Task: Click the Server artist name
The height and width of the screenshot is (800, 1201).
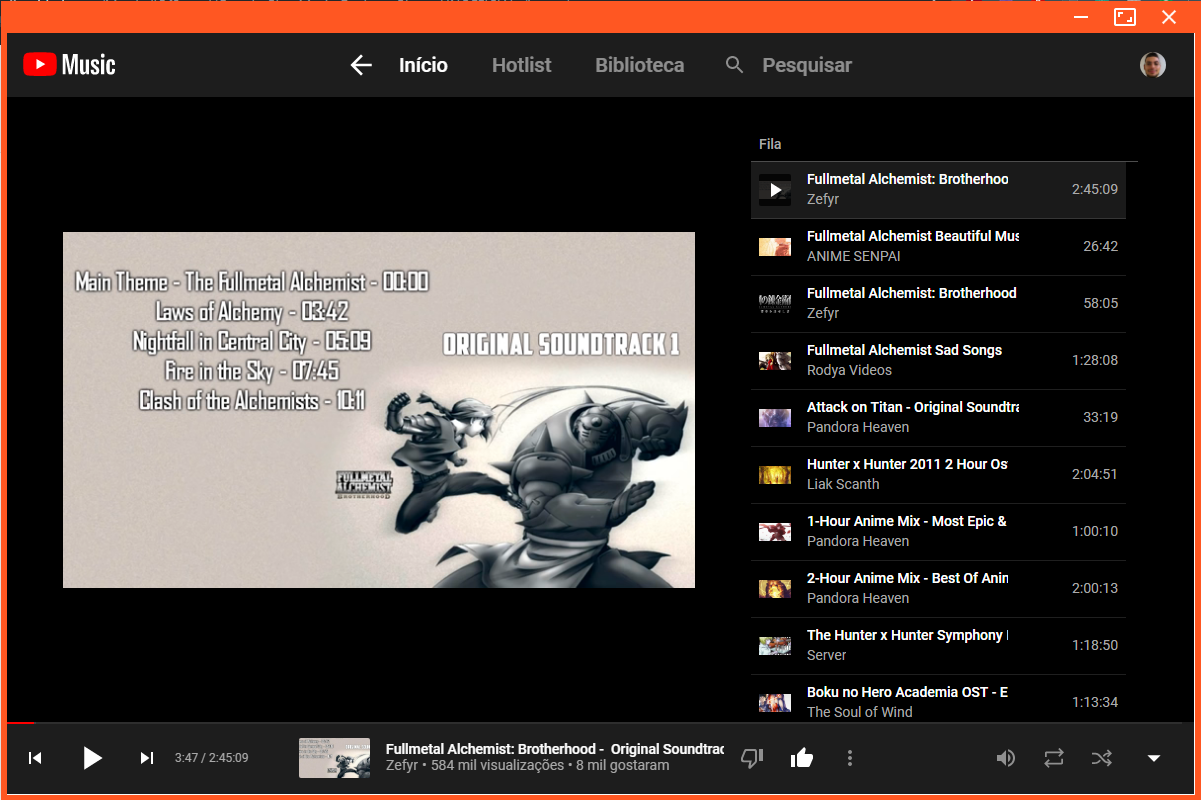Action: tap(827, 655)
